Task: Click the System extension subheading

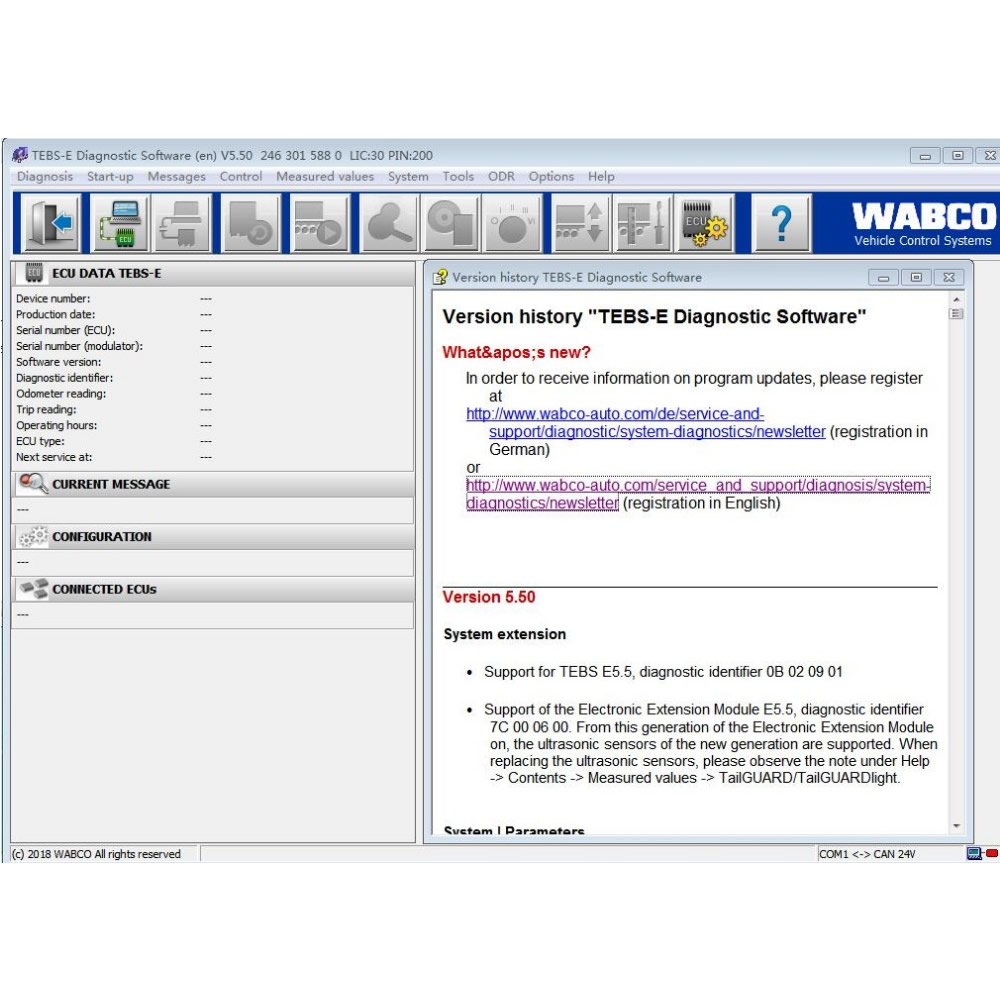Action: (x=504, y=634)
